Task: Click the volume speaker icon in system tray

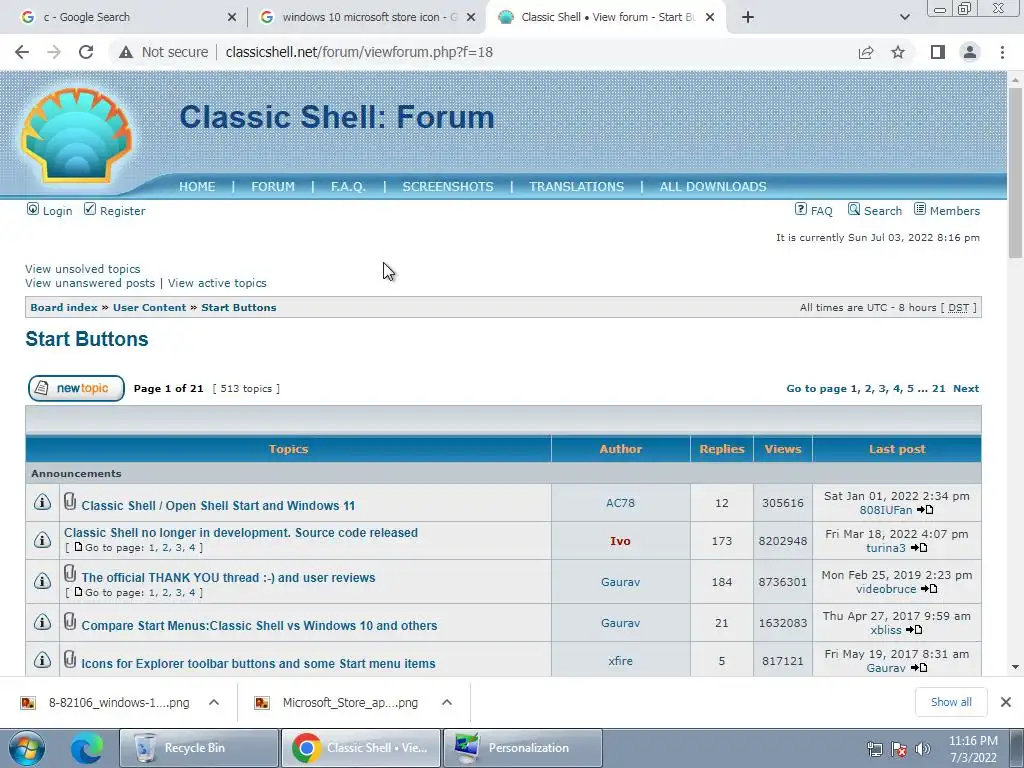Action: (923, 749)
